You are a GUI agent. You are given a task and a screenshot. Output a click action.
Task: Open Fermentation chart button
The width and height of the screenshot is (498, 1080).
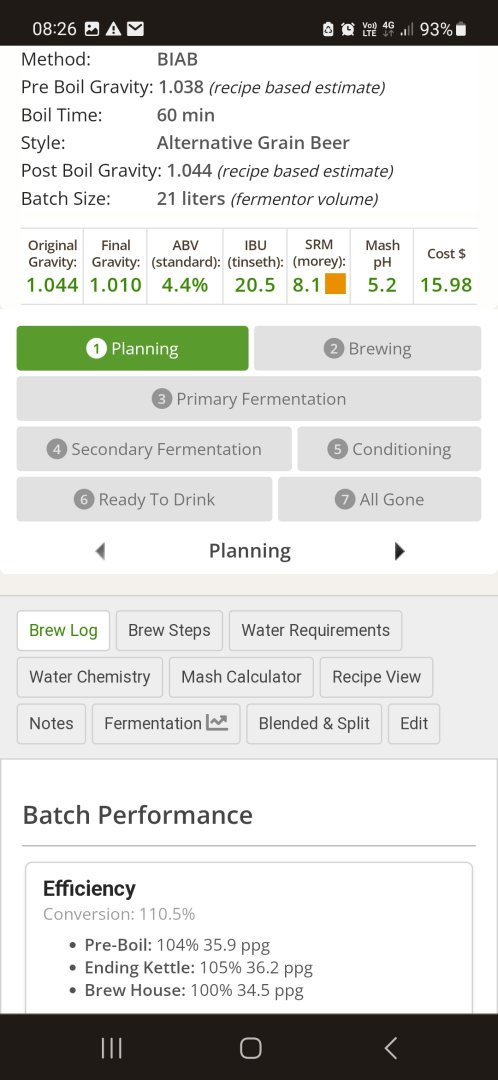[166, 723]
